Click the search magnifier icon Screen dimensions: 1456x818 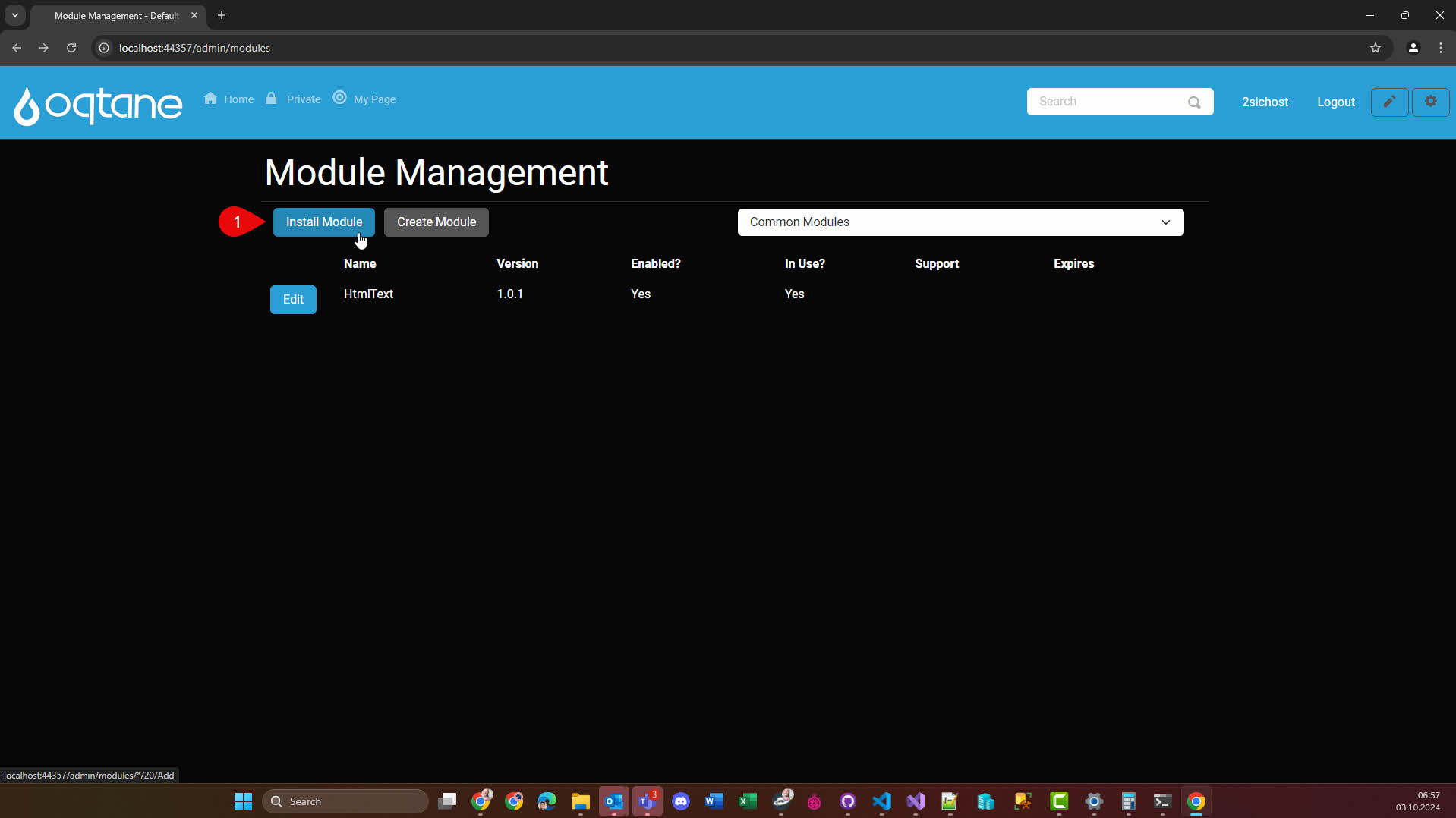(x=1194, y=102)
